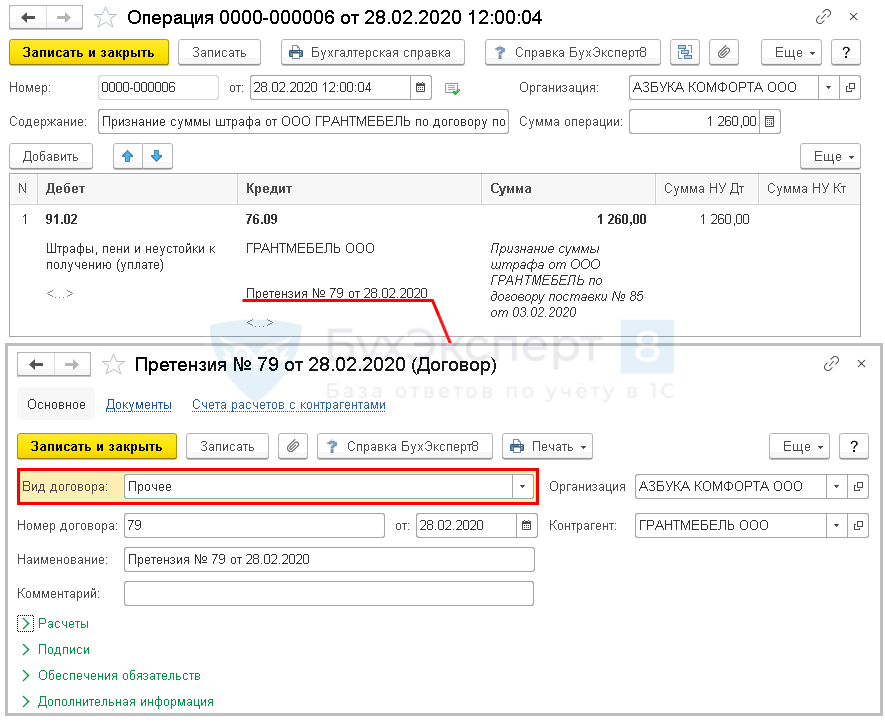The height and width of the screenshot is (722, 885).
Task: Expand Вид договора dropdown
Action: click(x=523, y=487)
